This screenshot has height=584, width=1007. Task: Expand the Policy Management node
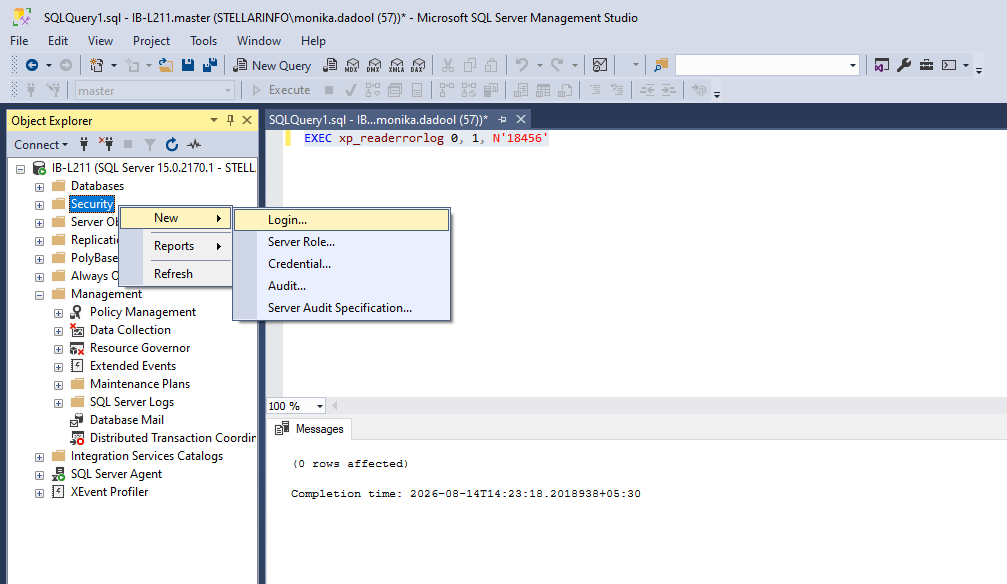(58, 314)
